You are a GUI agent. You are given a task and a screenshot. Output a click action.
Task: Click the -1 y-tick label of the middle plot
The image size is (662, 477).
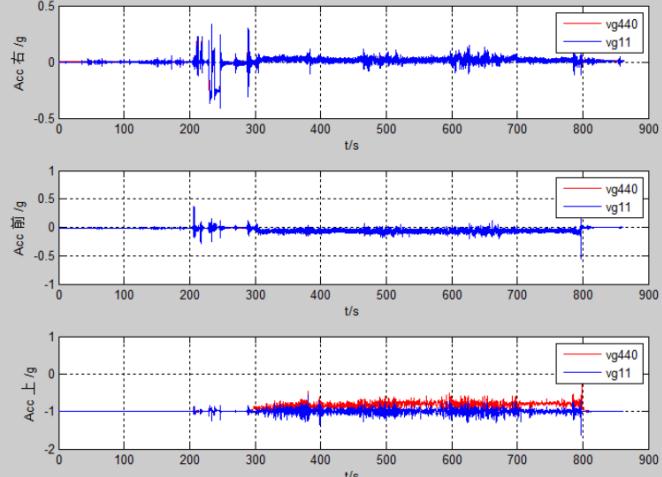[x=49, y=284]
